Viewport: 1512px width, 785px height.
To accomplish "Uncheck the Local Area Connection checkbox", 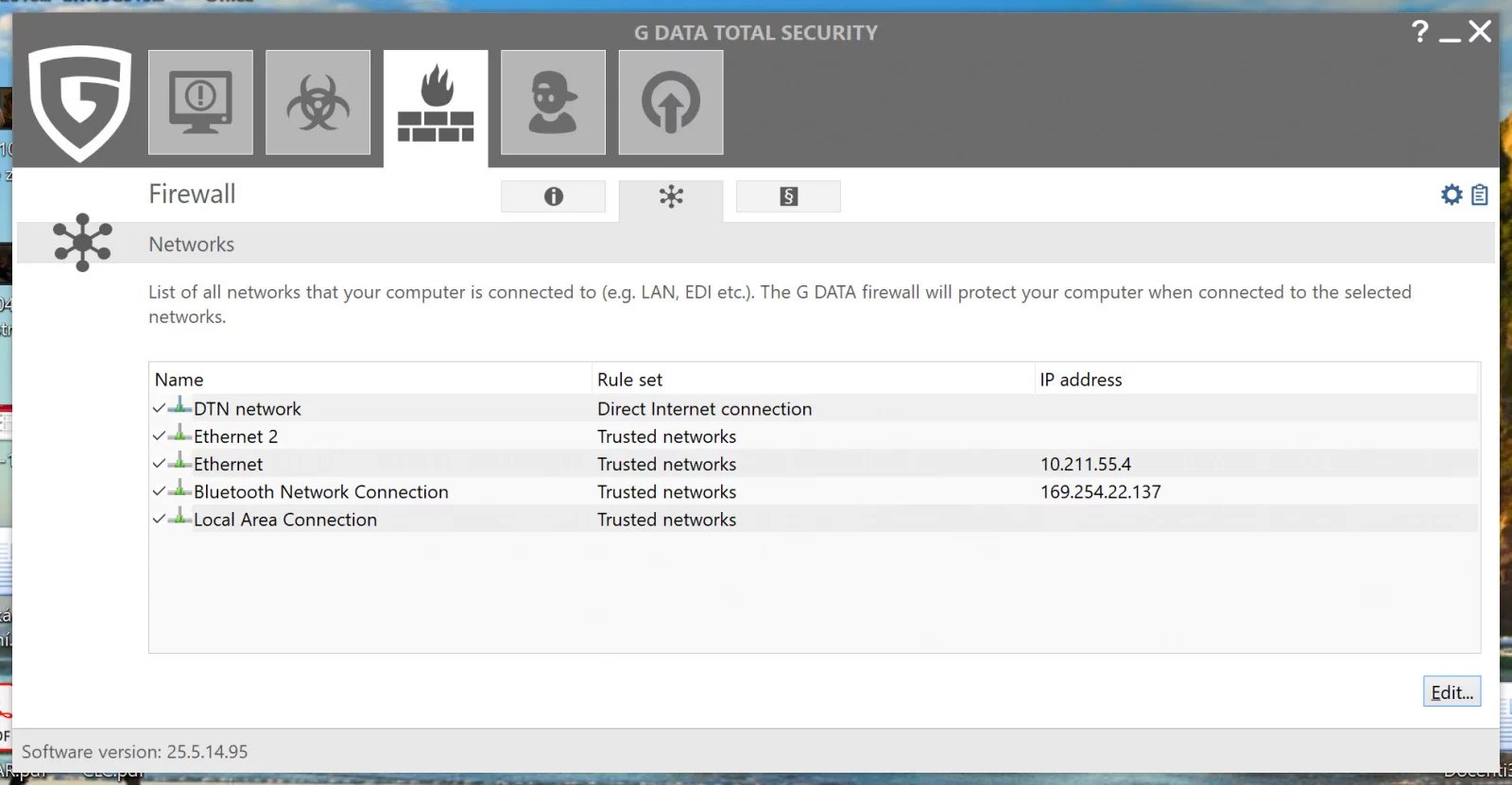I will point(159,519).
